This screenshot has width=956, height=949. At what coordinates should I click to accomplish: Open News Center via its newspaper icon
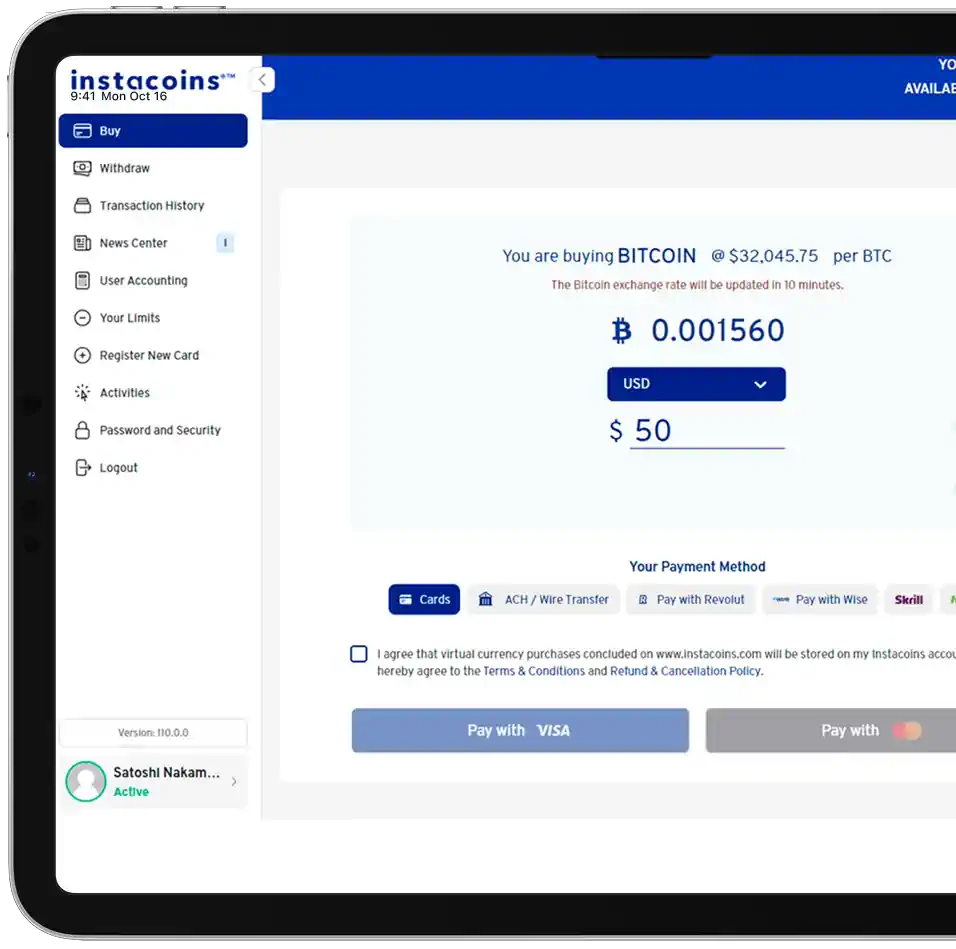[x=82, y=243]
